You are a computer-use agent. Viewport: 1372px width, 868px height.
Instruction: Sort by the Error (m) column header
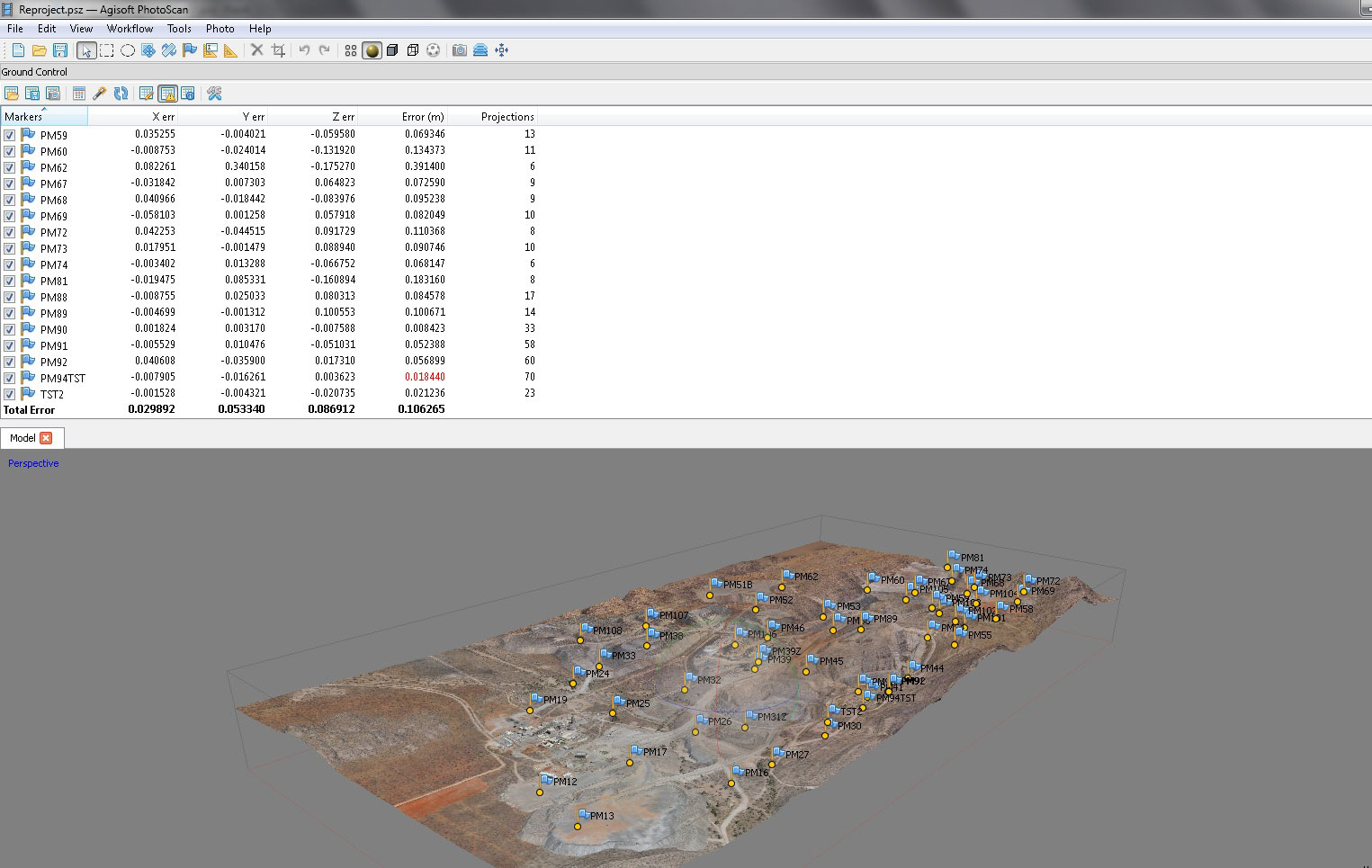point(422,117)
